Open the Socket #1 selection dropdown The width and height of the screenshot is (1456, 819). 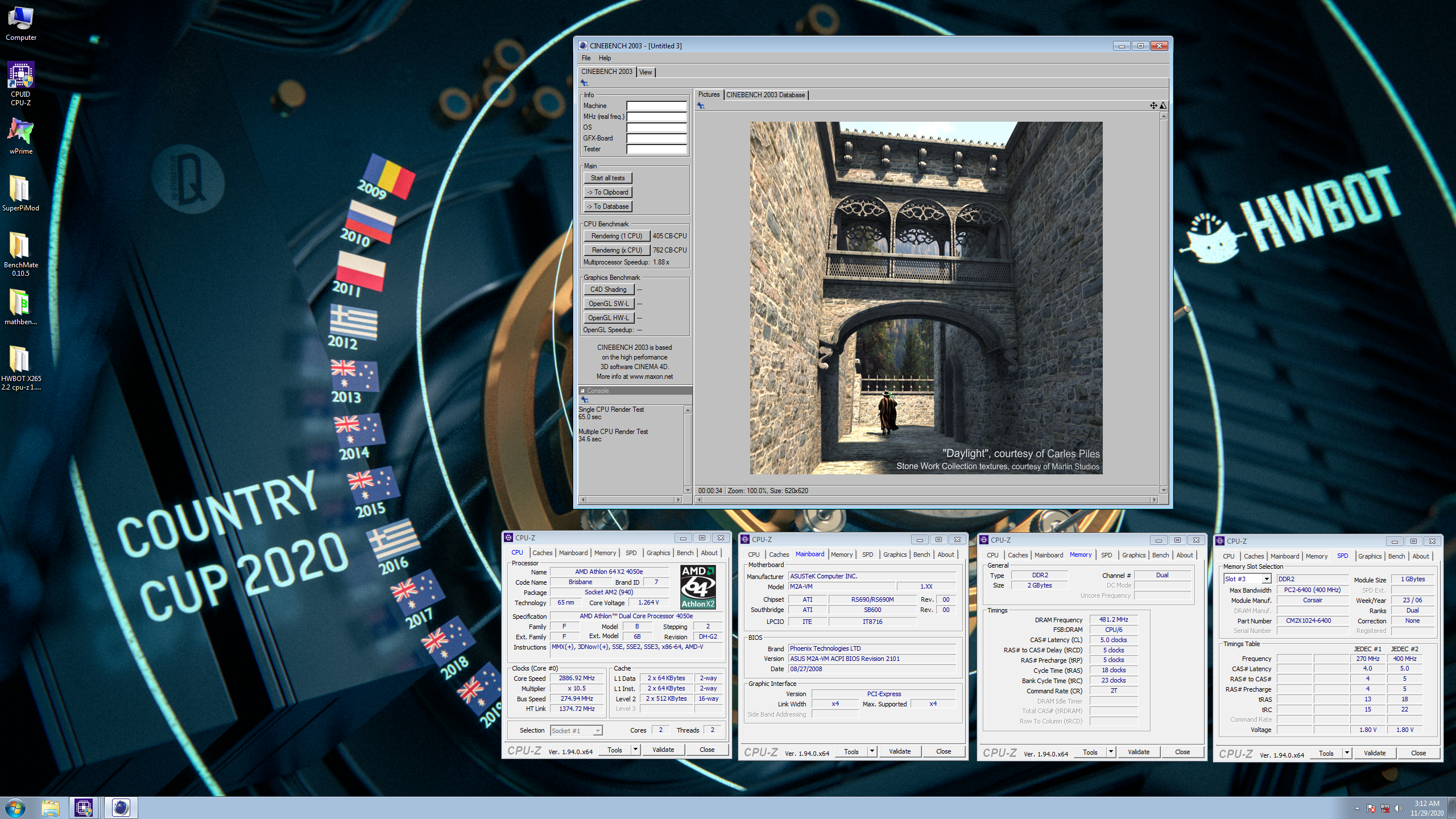point(598,730)
